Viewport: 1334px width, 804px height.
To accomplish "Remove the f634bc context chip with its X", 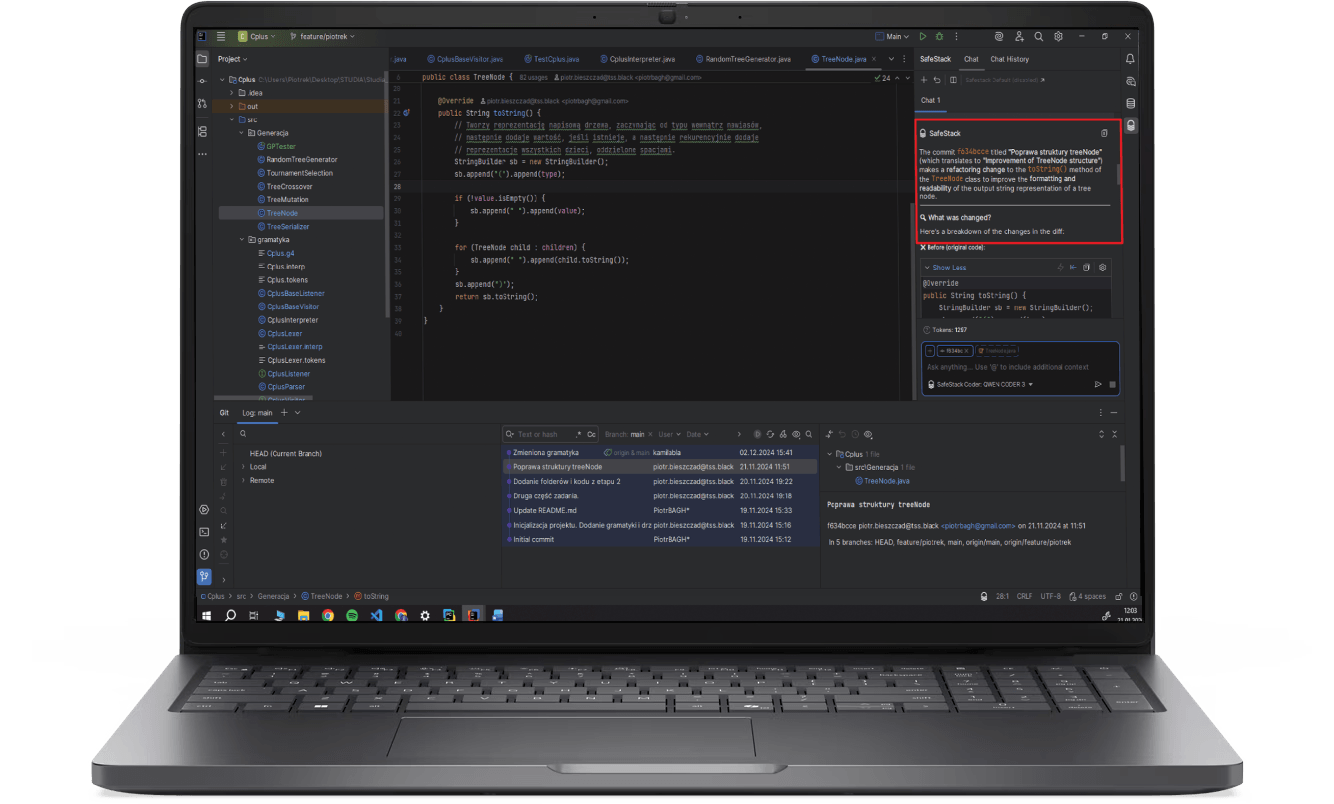I will point(966,351).
